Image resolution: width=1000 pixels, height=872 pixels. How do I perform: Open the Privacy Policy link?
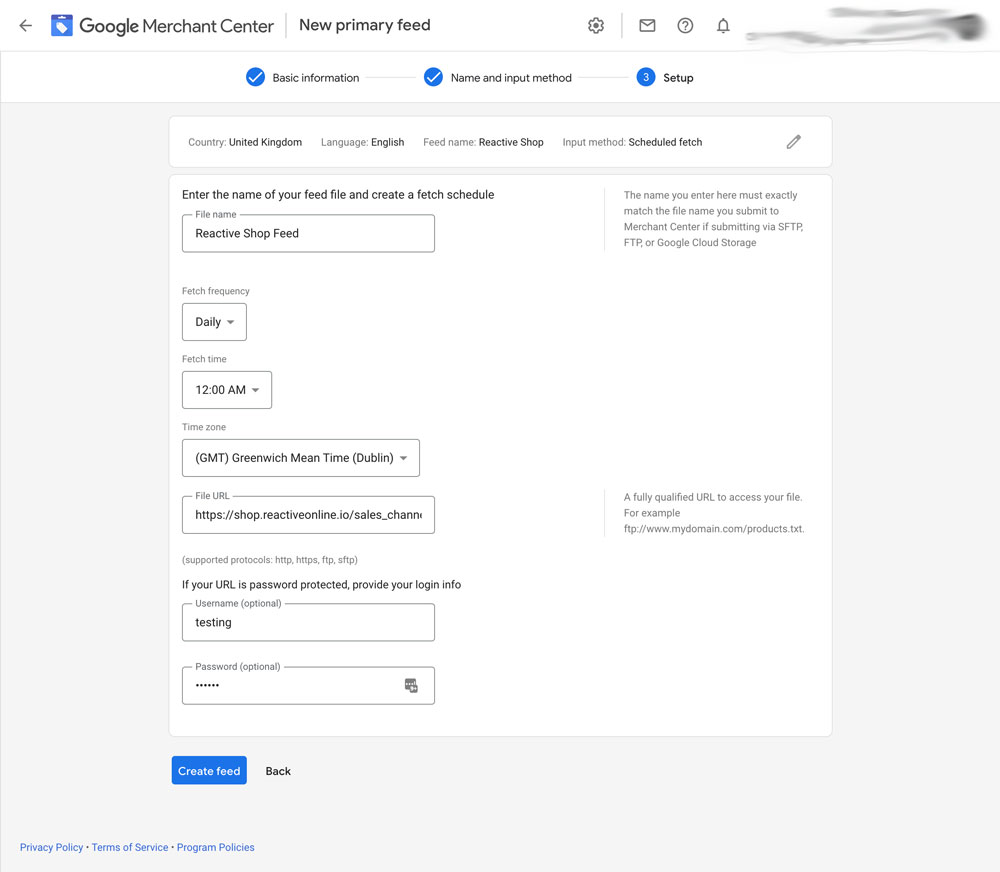[x=51, y=847]
